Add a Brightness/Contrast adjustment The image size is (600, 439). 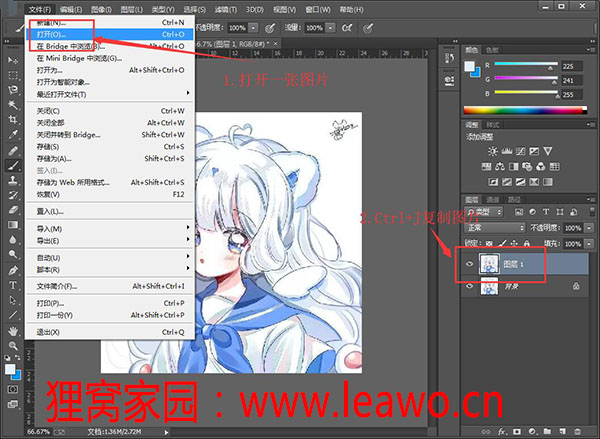pos(492,151)
